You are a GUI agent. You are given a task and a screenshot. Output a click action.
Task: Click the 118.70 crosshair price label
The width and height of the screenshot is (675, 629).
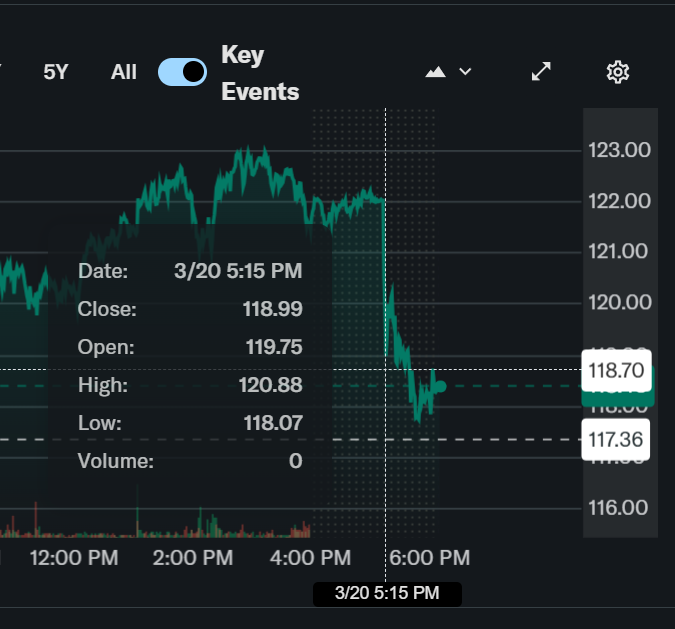pos(616,370)
